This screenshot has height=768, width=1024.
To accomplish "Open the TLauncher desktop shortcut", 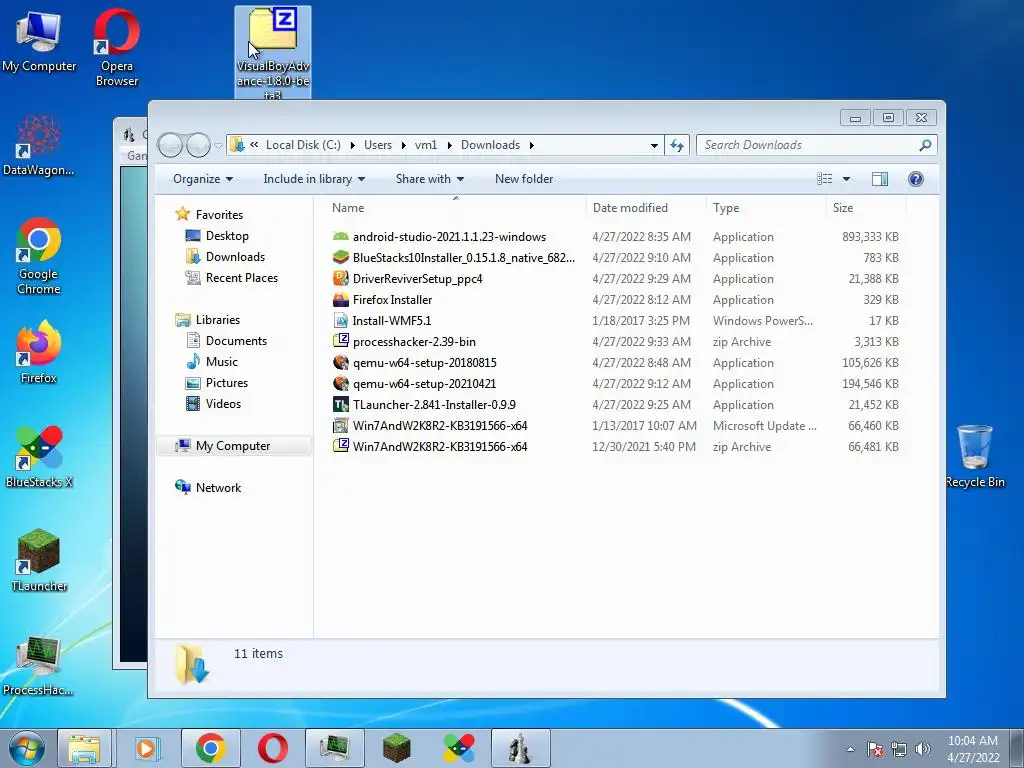I will 39,560.
